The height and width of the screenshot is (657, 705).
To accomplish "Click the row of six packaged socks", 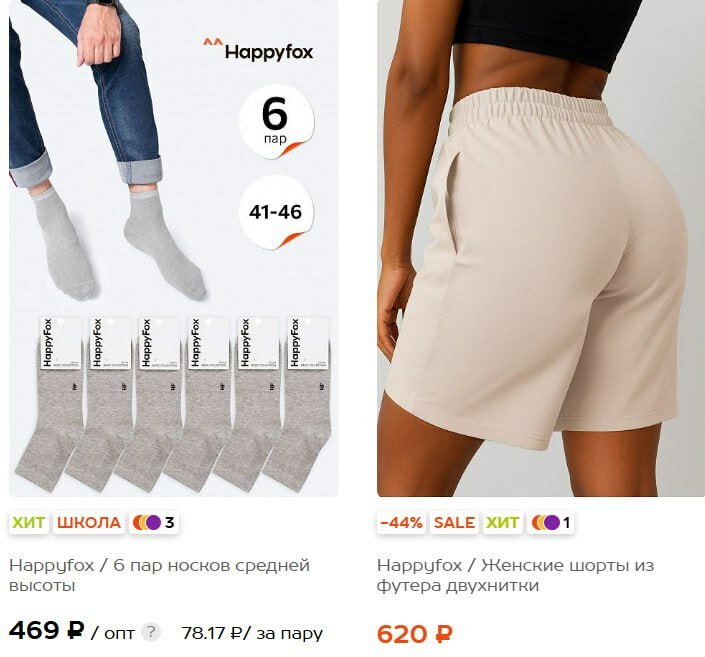I will [174, 403].
